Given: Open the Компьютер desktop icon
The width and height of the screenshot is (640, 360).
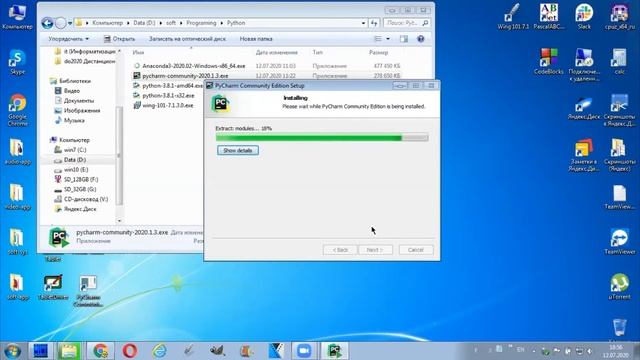Looking at the screenshot, I should (17, 16).
